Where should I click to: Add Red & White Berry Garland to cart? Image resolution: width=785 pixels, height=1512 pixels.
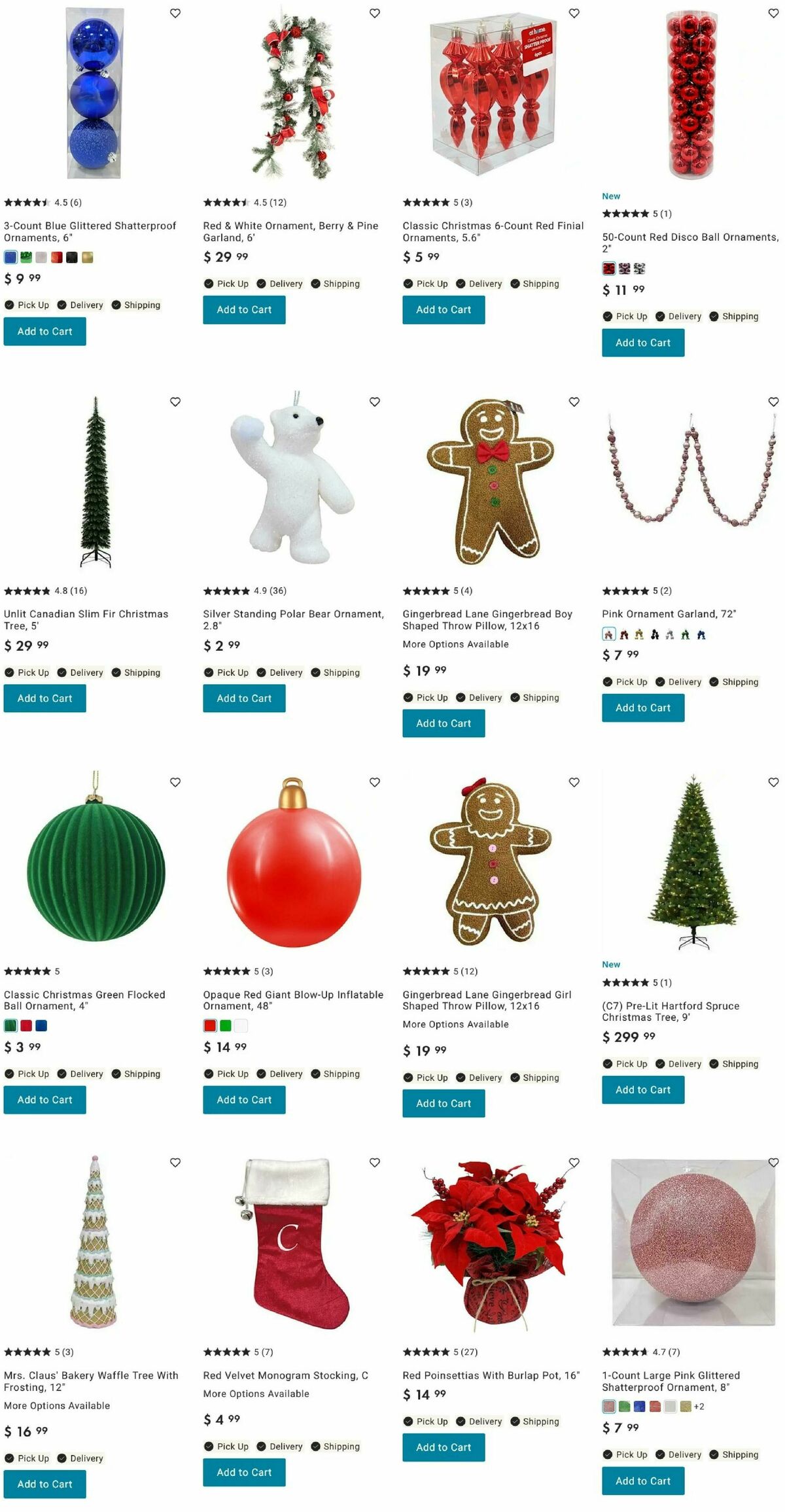pyautogui.click(x=244, y=310)
